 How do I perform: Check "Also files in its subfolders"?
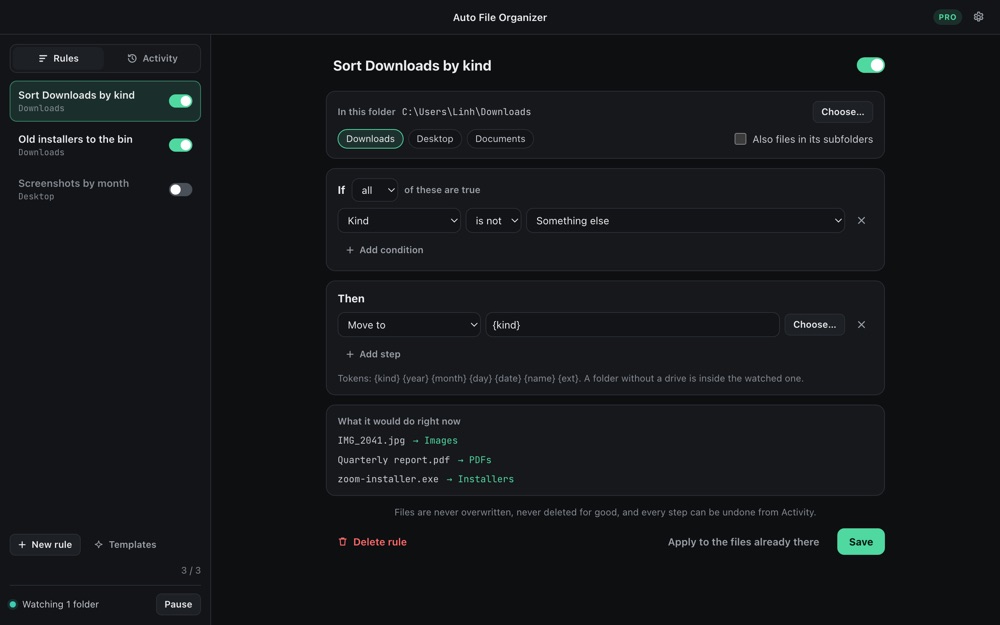pos(740,139)
